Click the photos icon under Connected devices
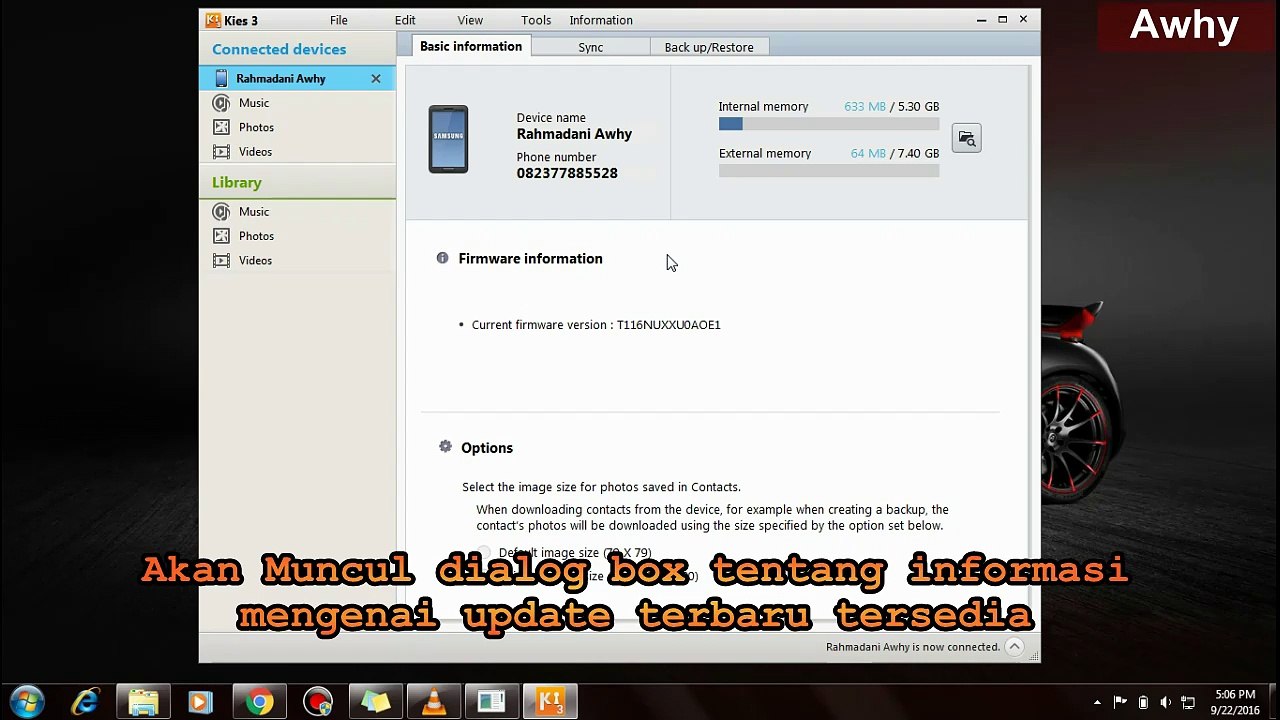The height and width of the screenshot is (720, 1280). [x=221, y=127]
